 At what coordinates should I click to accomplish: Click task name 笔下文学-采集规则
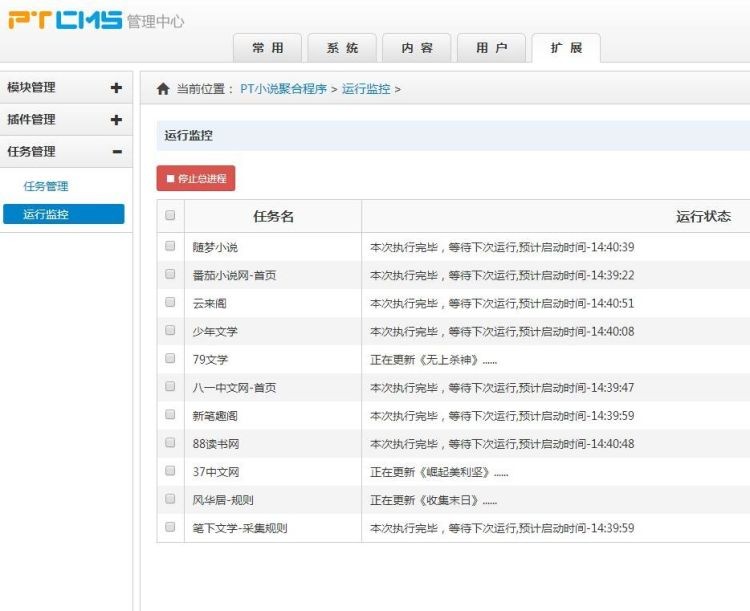[240, 528]
